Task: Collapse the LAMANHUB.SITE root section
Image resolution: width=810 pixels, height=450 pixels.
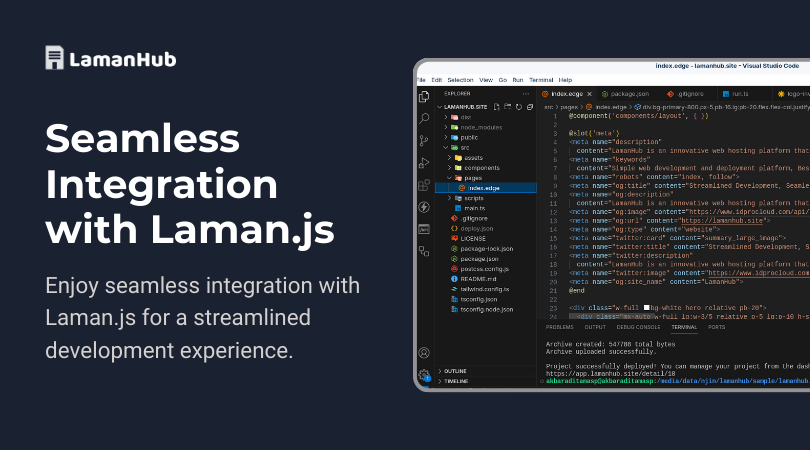Action: point(440,107)
